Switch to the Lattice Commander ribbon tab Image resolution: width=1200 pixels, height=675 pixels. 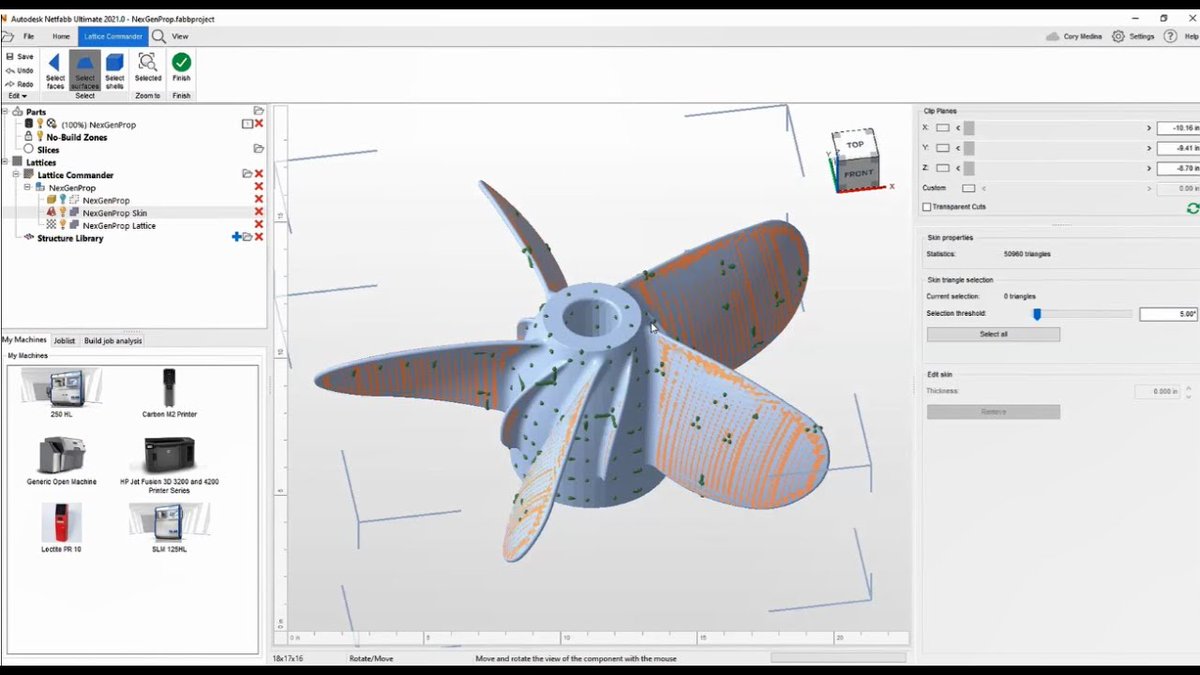pos(111,35)
